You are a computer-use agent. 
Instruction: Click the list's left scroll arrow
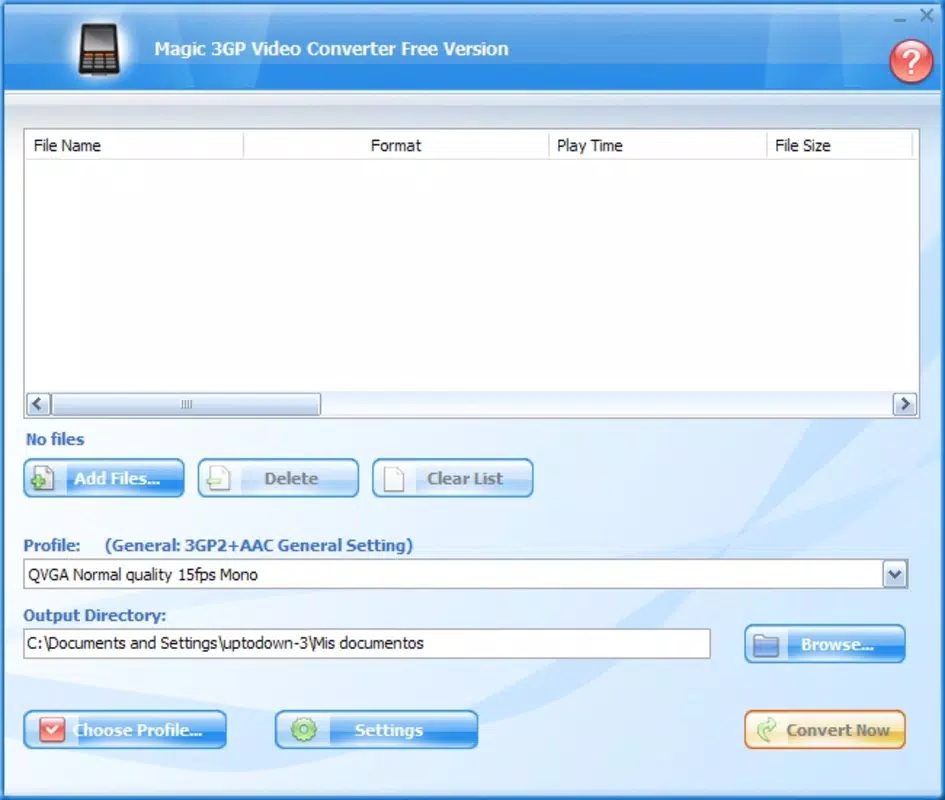coord(39,404)
